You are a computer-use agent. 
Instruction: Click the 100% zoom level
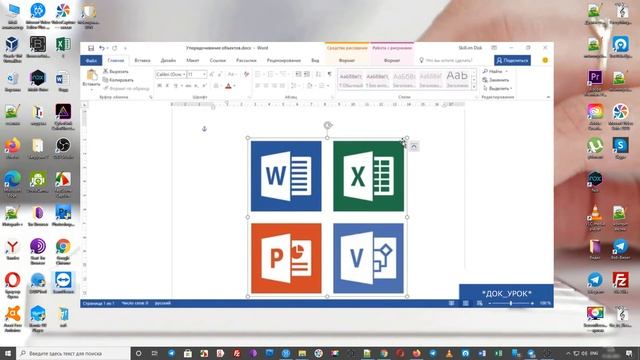(x=545, y=303)
